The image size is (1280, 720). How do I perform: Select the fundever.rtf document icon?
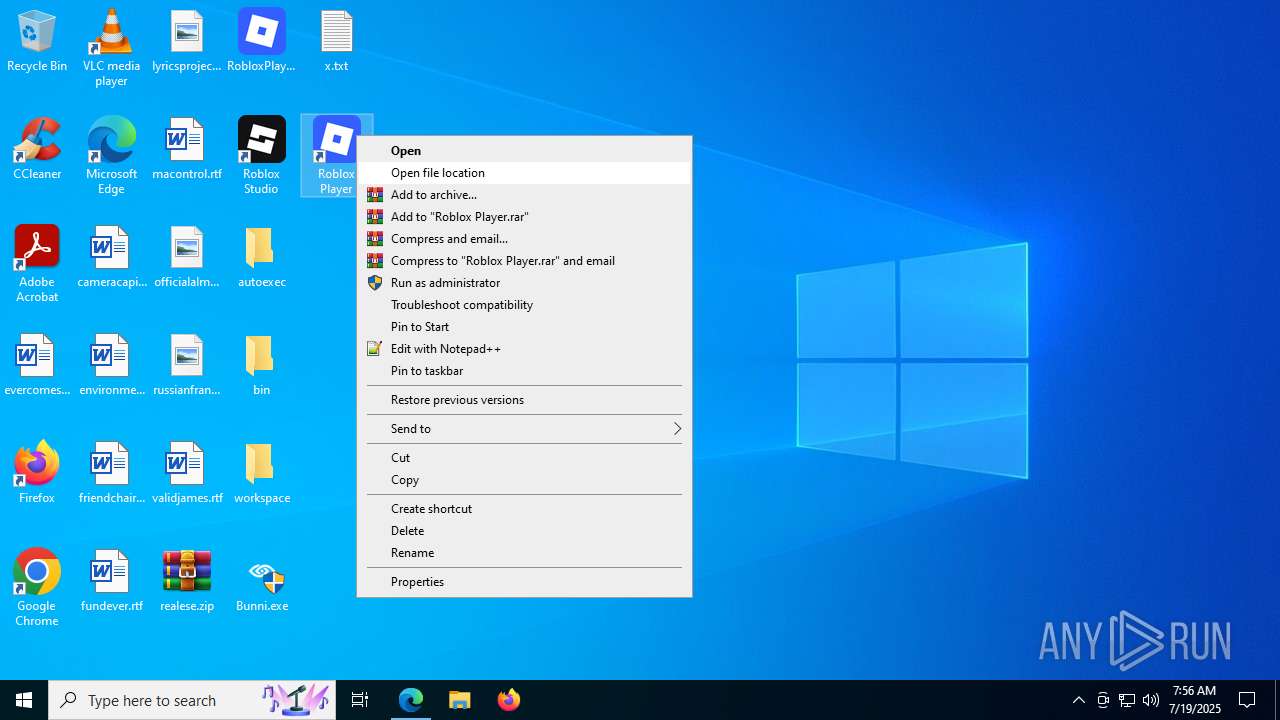tap(111, 581)
